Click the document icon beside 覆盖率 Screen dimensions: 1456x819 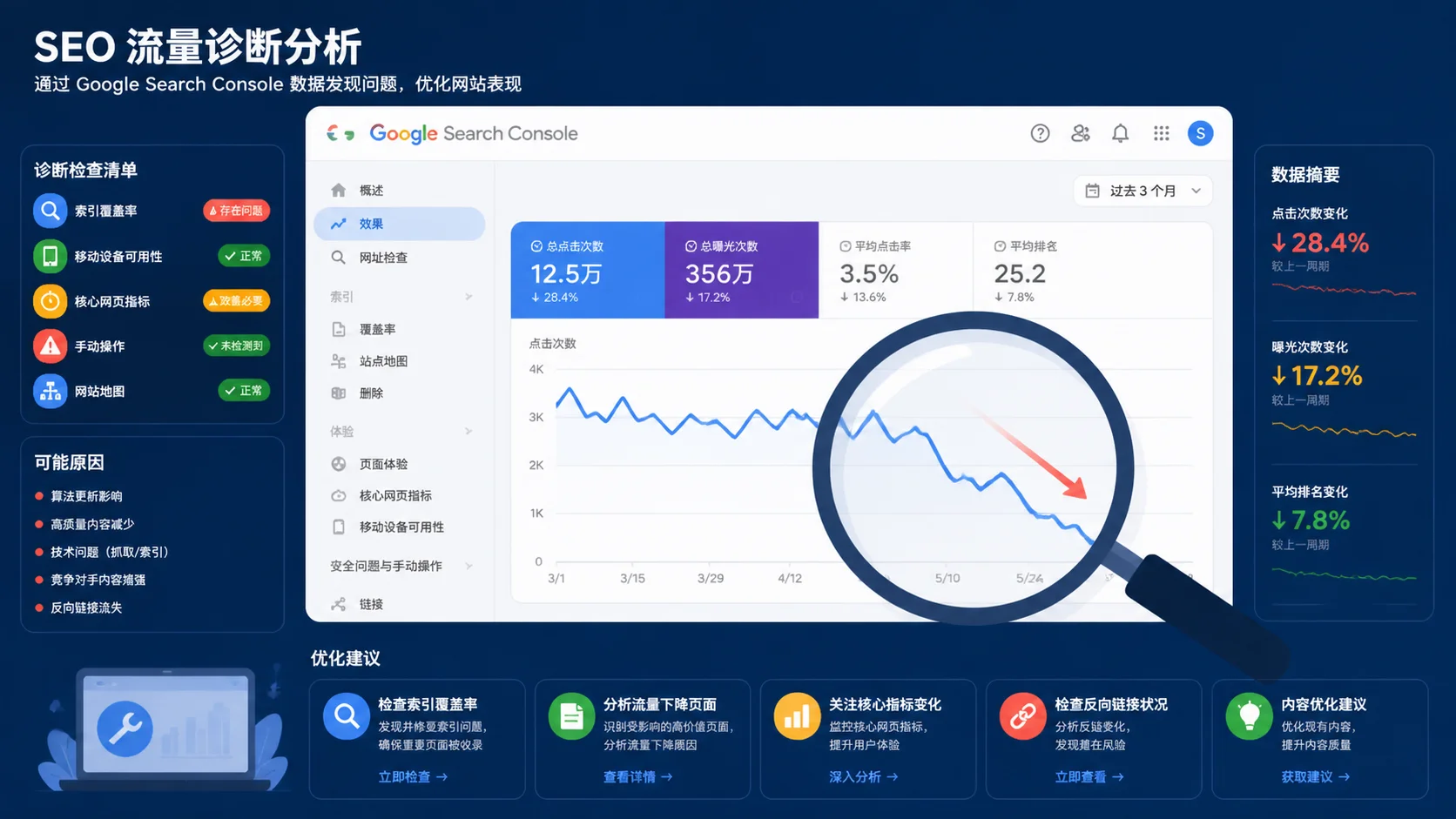pos(339,329)
